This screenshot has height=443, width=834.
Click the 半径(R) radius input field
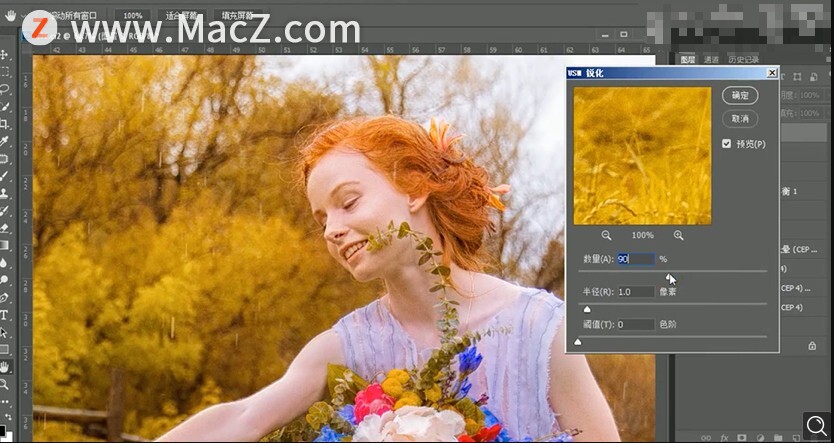pos(636,291)
